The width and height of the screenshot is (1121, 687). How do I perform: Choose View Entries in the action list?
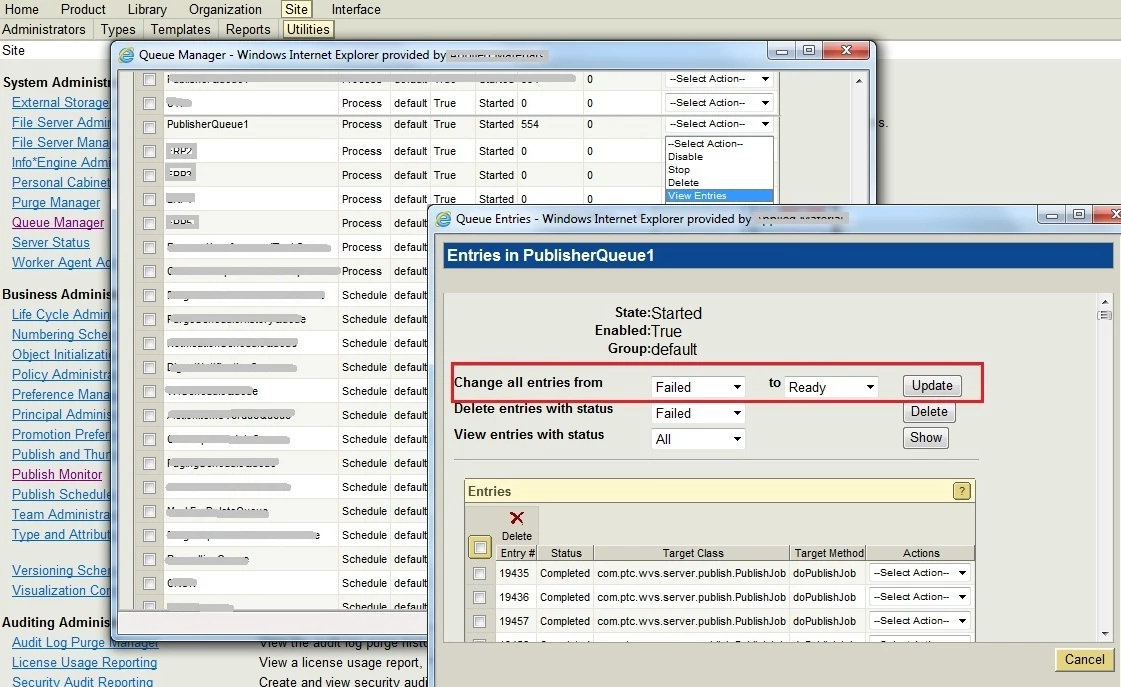719,196
